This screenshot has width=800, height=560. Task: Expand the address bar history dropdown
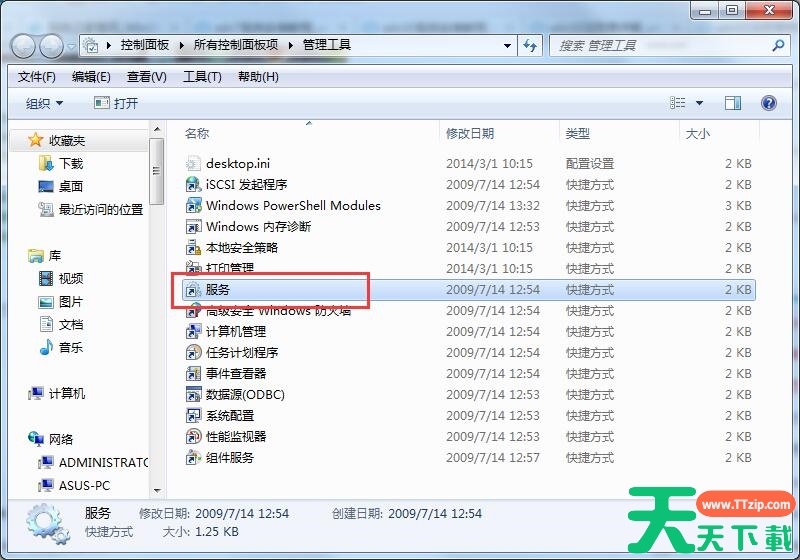tap(507, 45)
